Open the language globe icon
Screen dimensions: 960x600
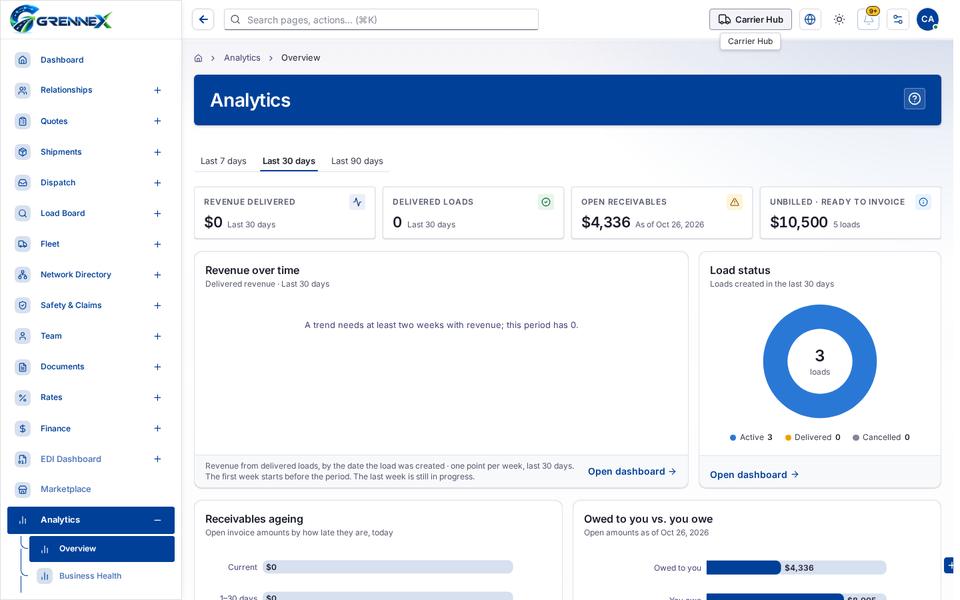[x=810, y=20]
